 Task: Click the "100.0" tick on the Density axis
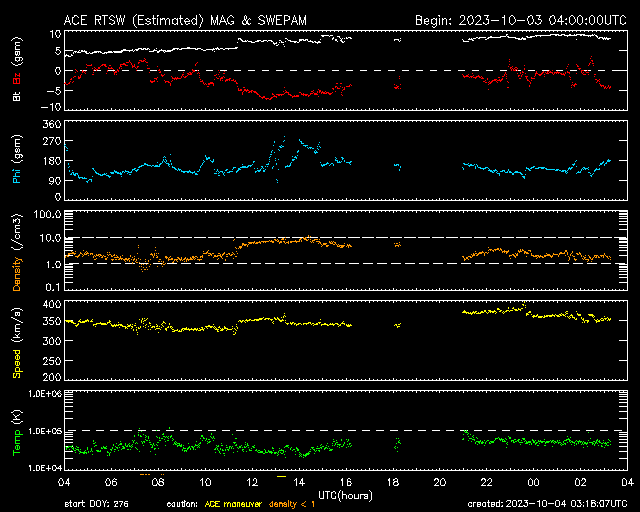pyautogui.click(x=47, y=214)
